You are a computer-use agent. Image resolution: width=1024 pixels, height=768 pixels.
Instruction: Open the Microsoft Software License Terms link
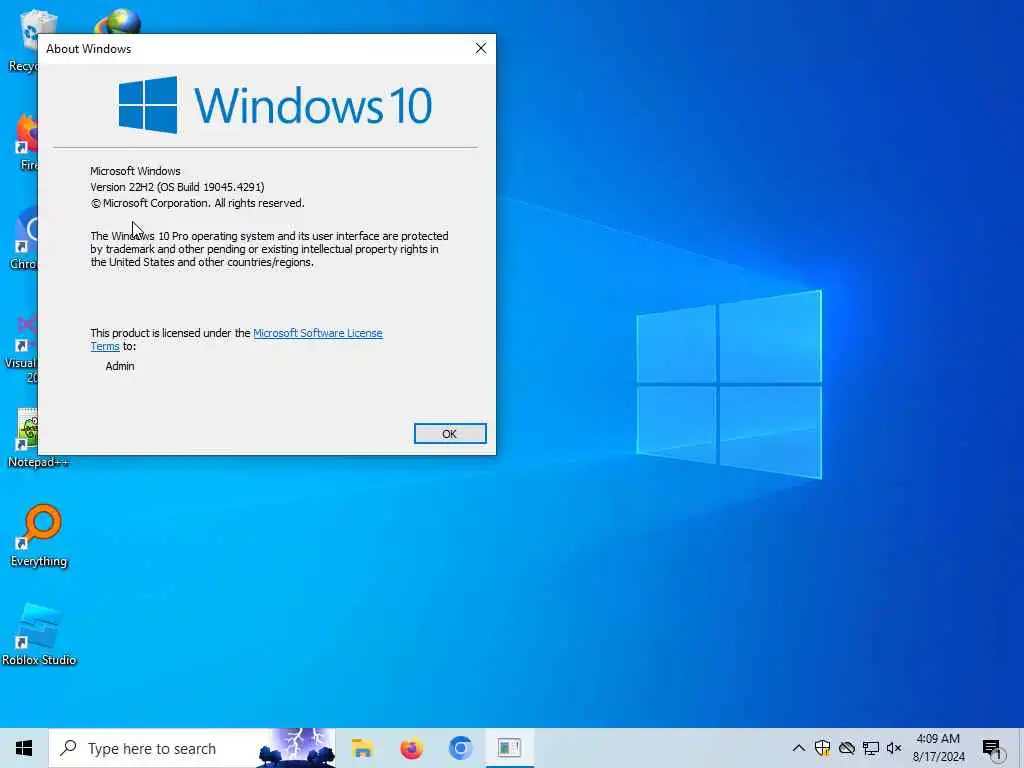[x=236, y=340]
